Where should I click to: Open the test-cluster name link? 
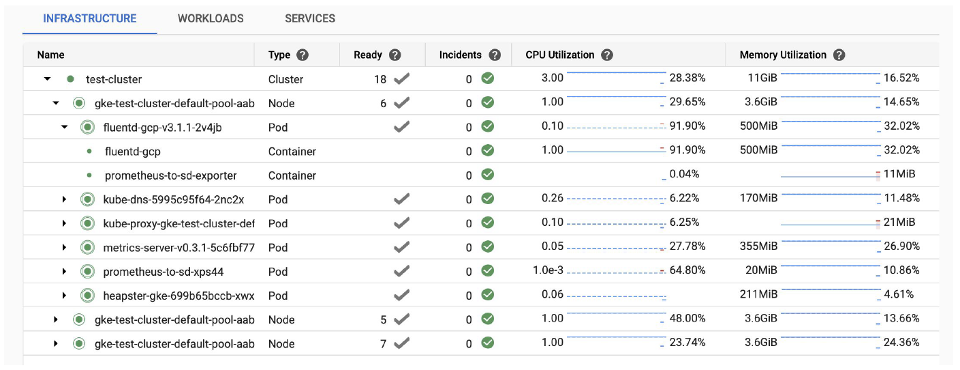pyautogui.click(x=114, y=79)
